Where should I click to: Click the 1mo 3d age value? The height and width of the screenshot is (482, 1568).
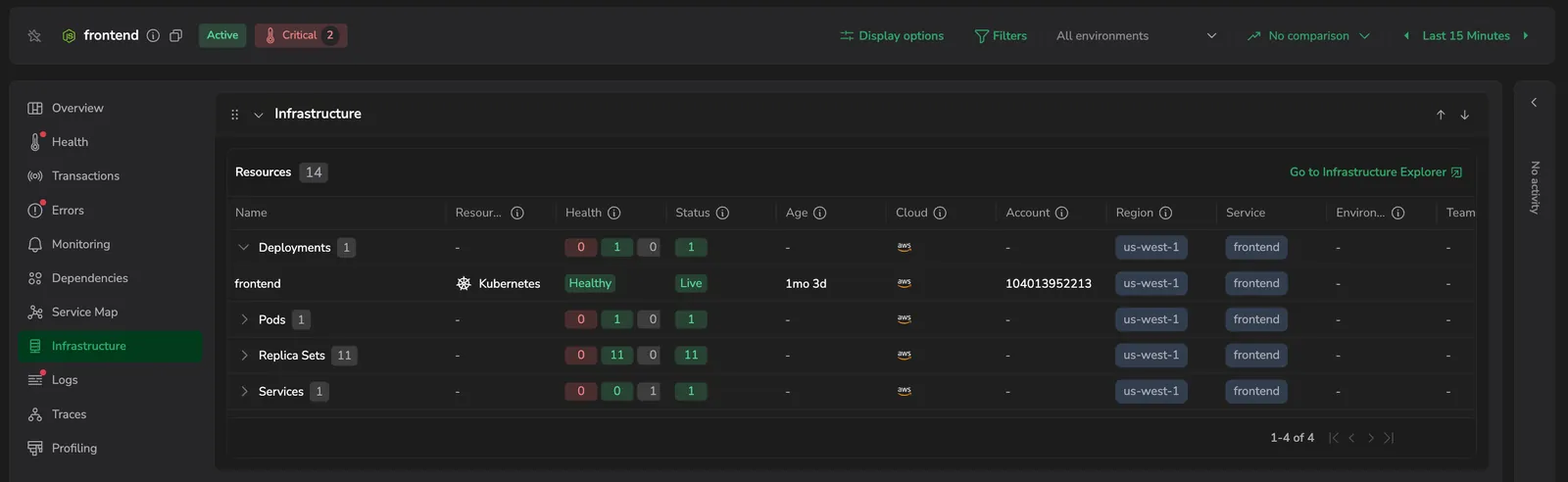[x=806, y=284]
